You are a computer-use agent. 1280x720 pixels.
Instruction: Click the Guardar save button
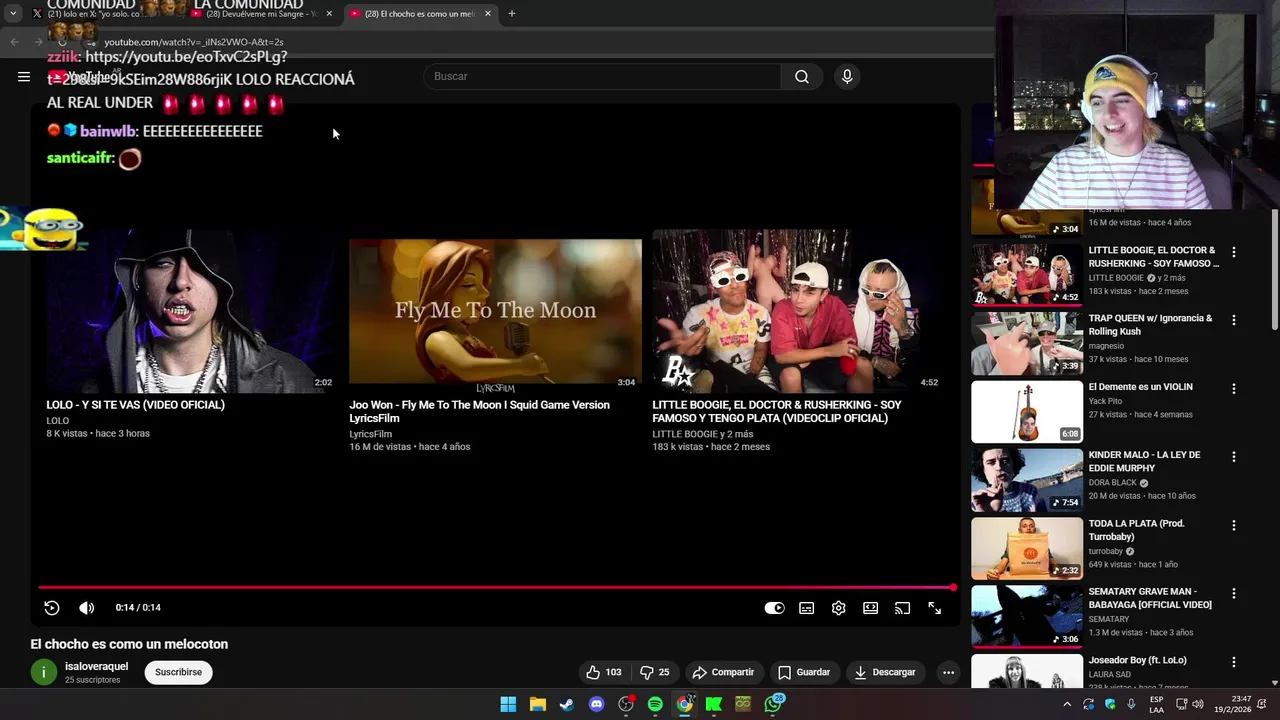(804, 672)
